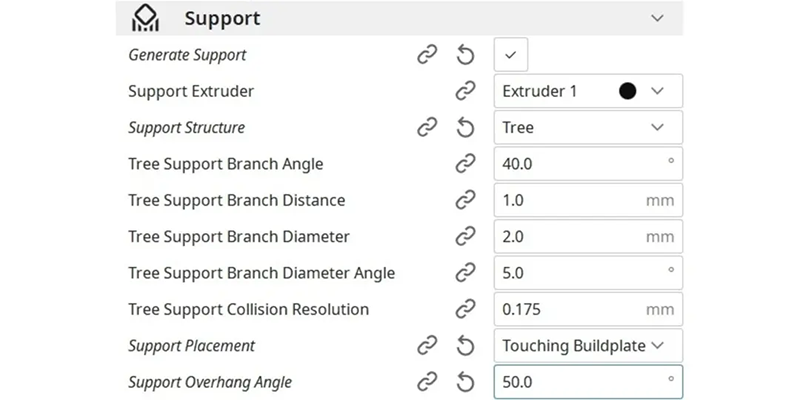This screenshot has width=800, height=400.
Task: Click link icon for Tree Support Collision Resolution
Action: point(465,309)
